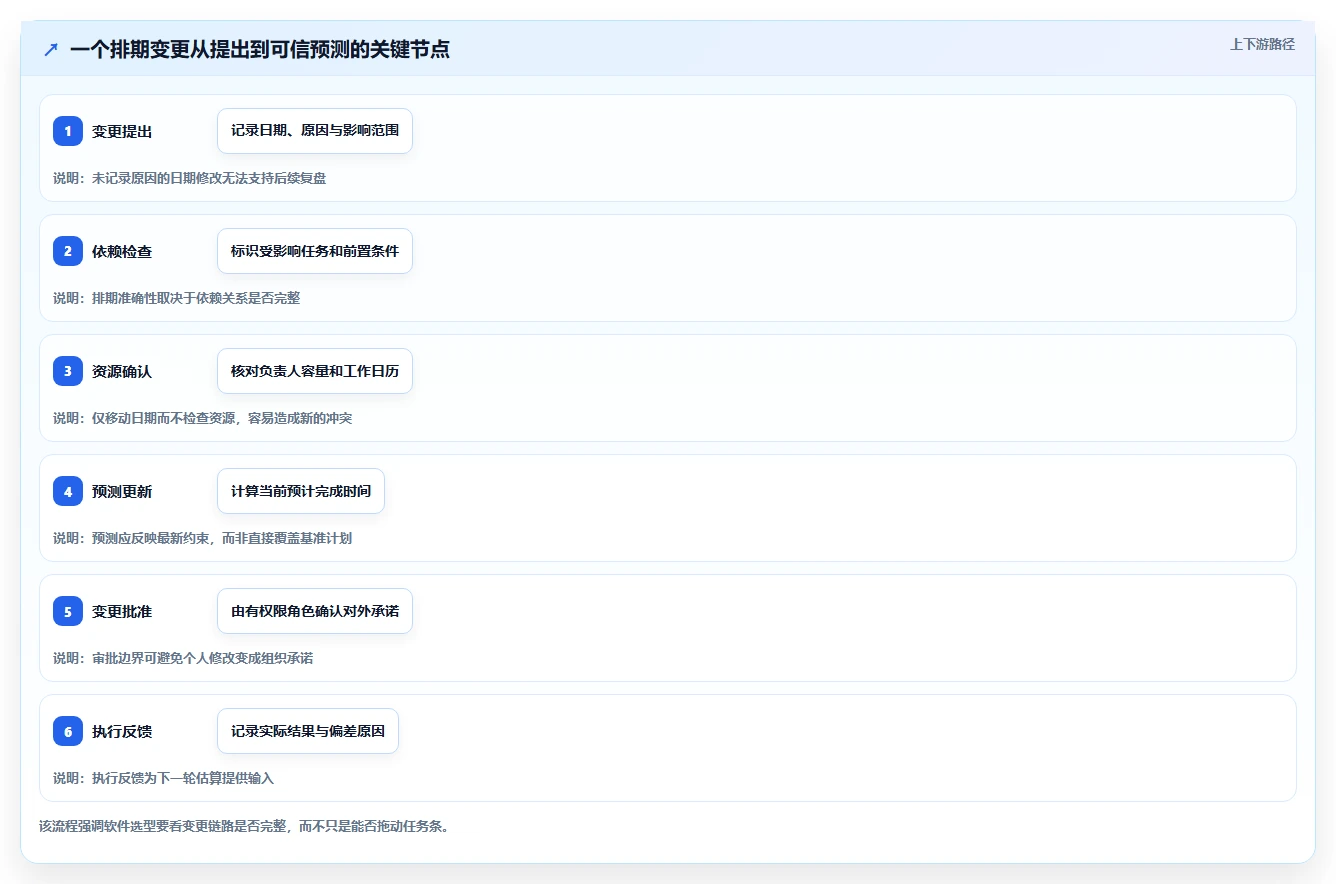Screen dimensions: 1336x884
Task: Select step number 1 badge
Action: pos(68,131)
